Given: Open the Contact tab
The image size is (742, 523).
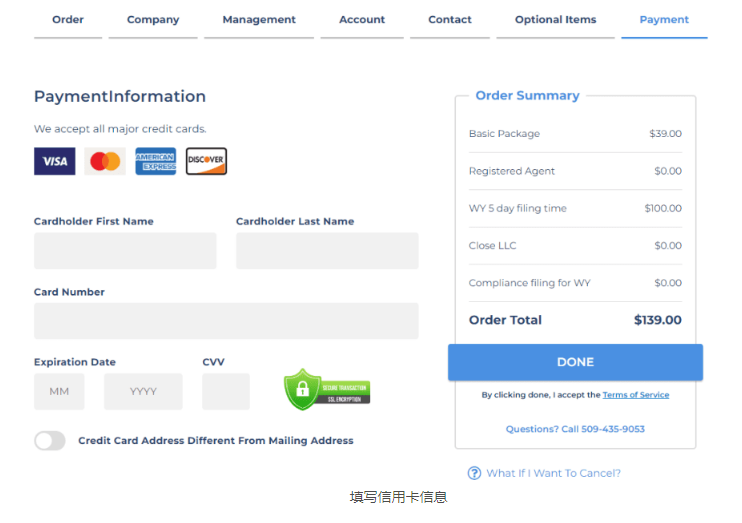Looking at the screenshot, I should pyautogui.click(x=450, y=20).
